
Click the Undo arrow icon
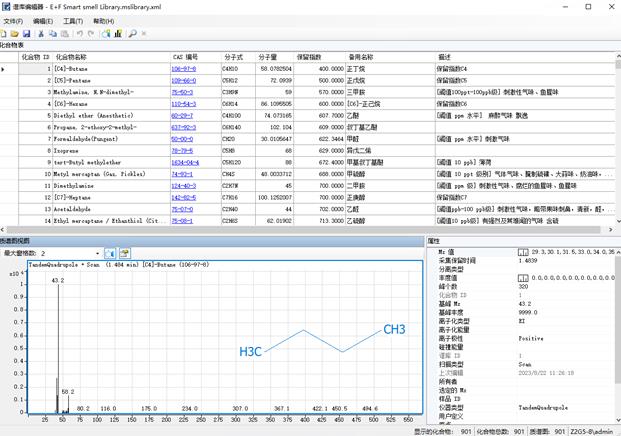coord(80,34)
